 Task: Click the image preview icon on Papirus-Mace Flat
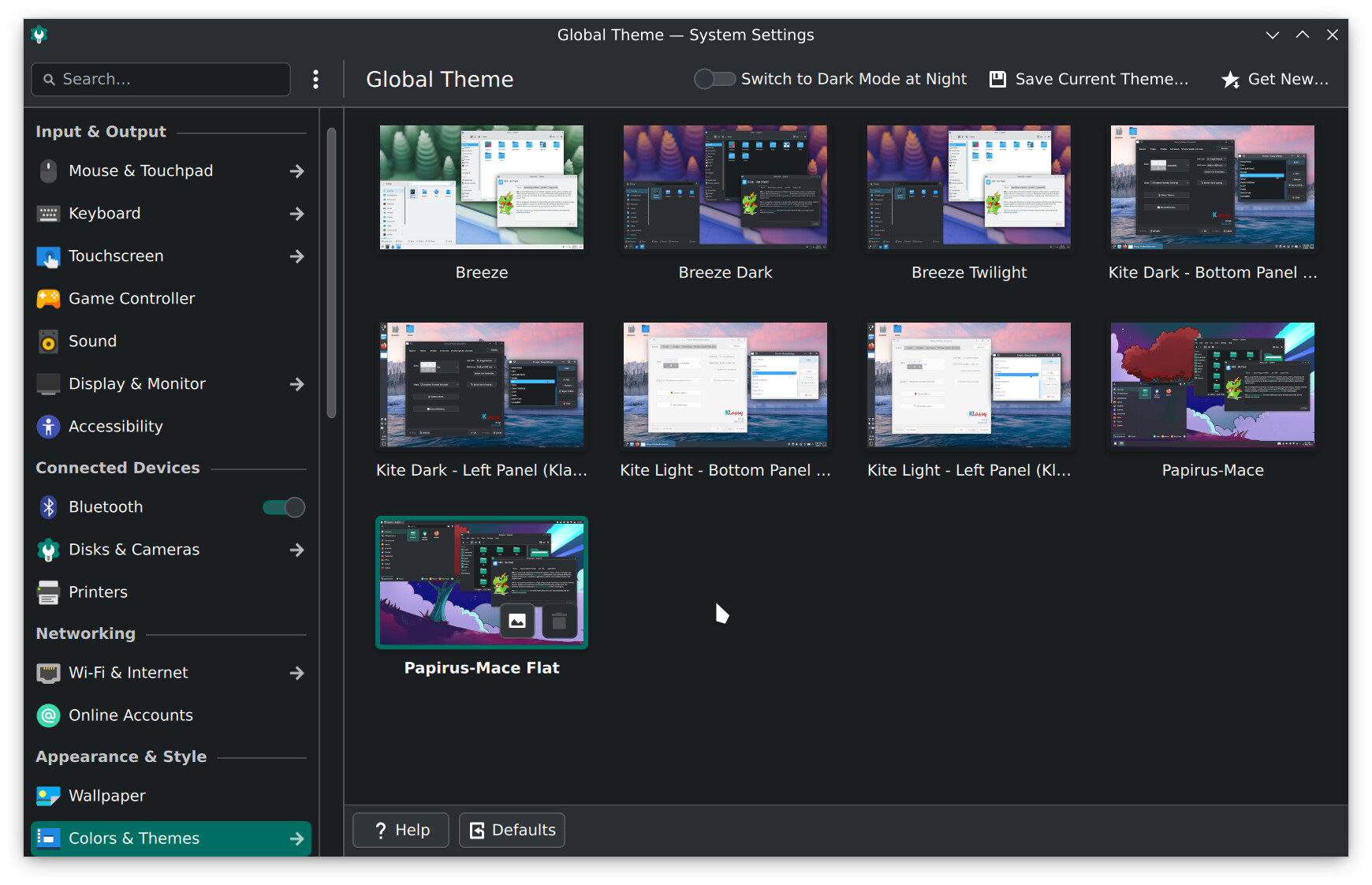tap(517, 622)
